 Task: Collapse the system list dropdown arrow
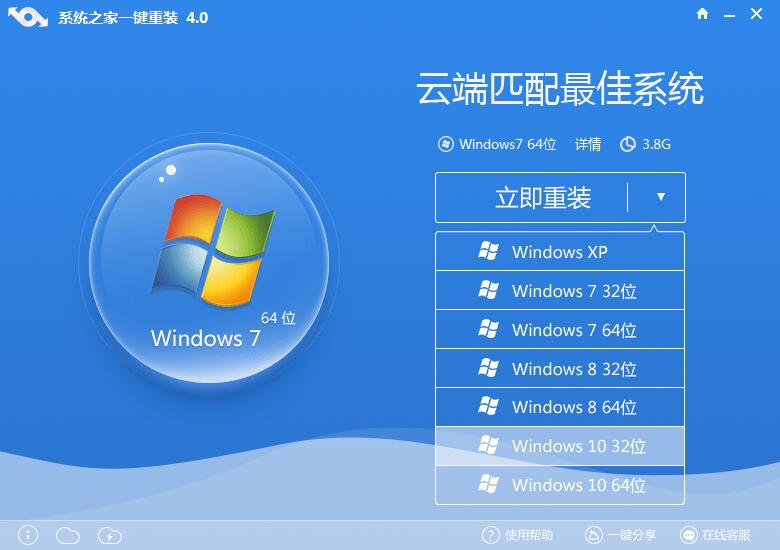(661, 197)
